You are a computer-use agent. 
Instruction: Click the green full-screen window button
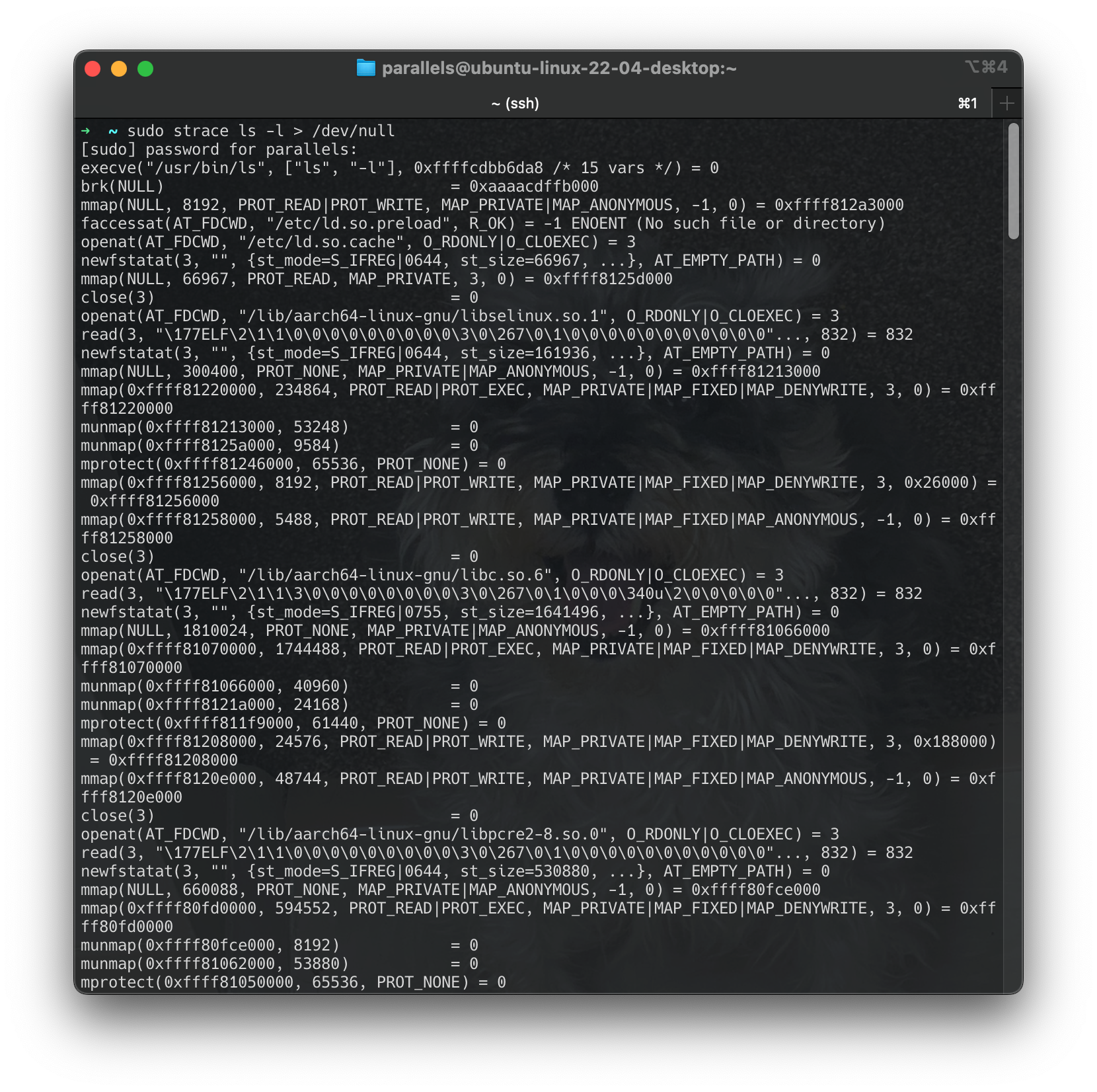pos(147,67)
